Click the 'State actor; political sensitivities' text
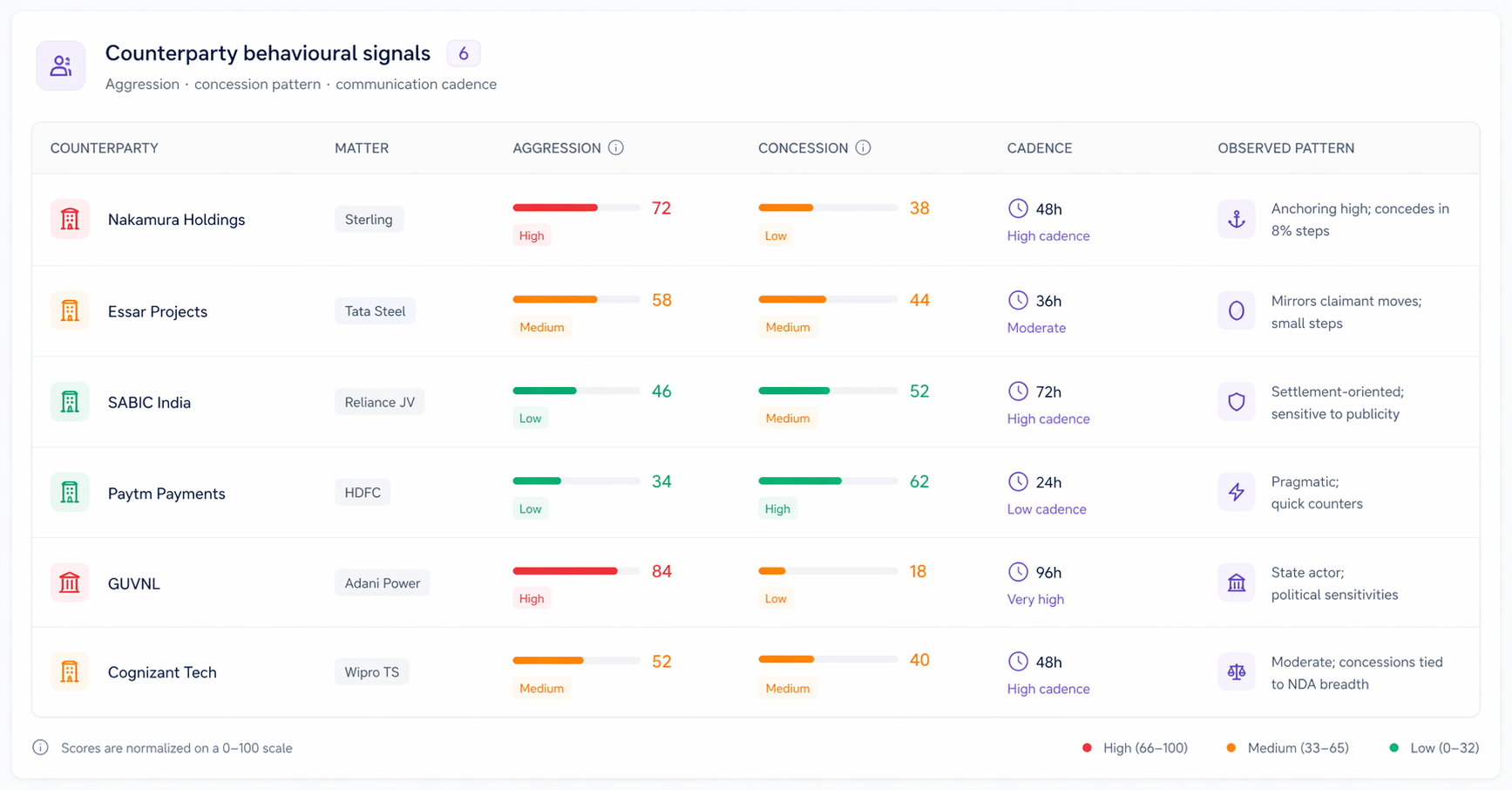This screenshot has height=790, width=1512. (x=1334, y=583)
